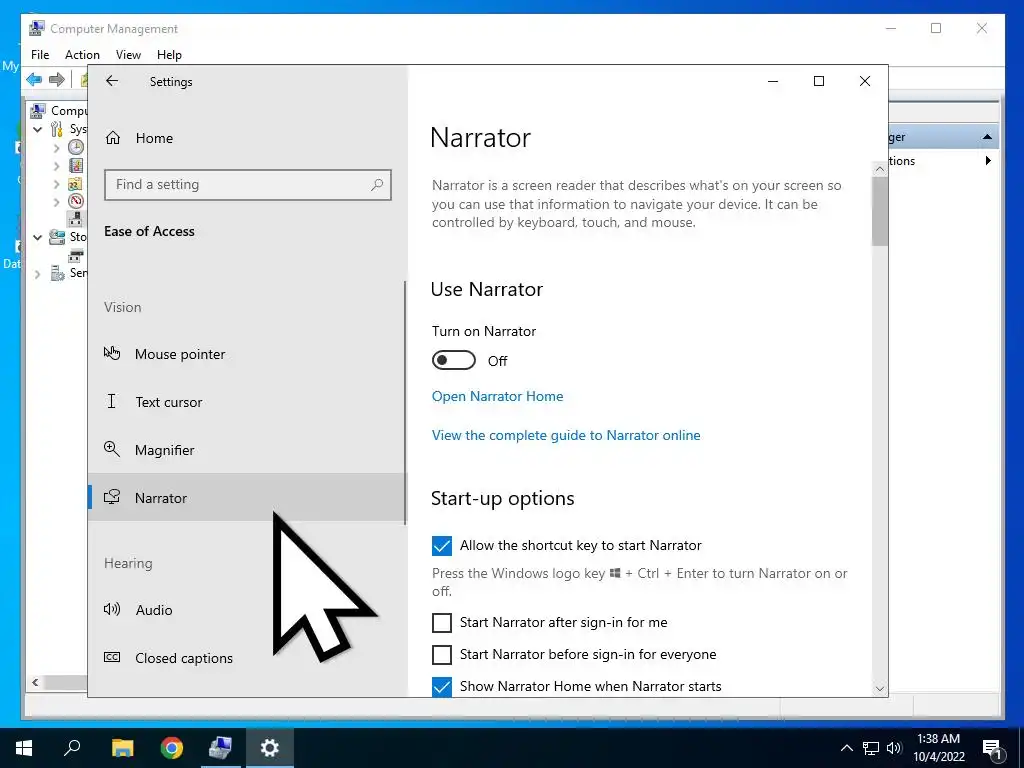Uncheck Show Narrator Home when Narrator starts
The image size is (1024, 768).
(441, 686)
